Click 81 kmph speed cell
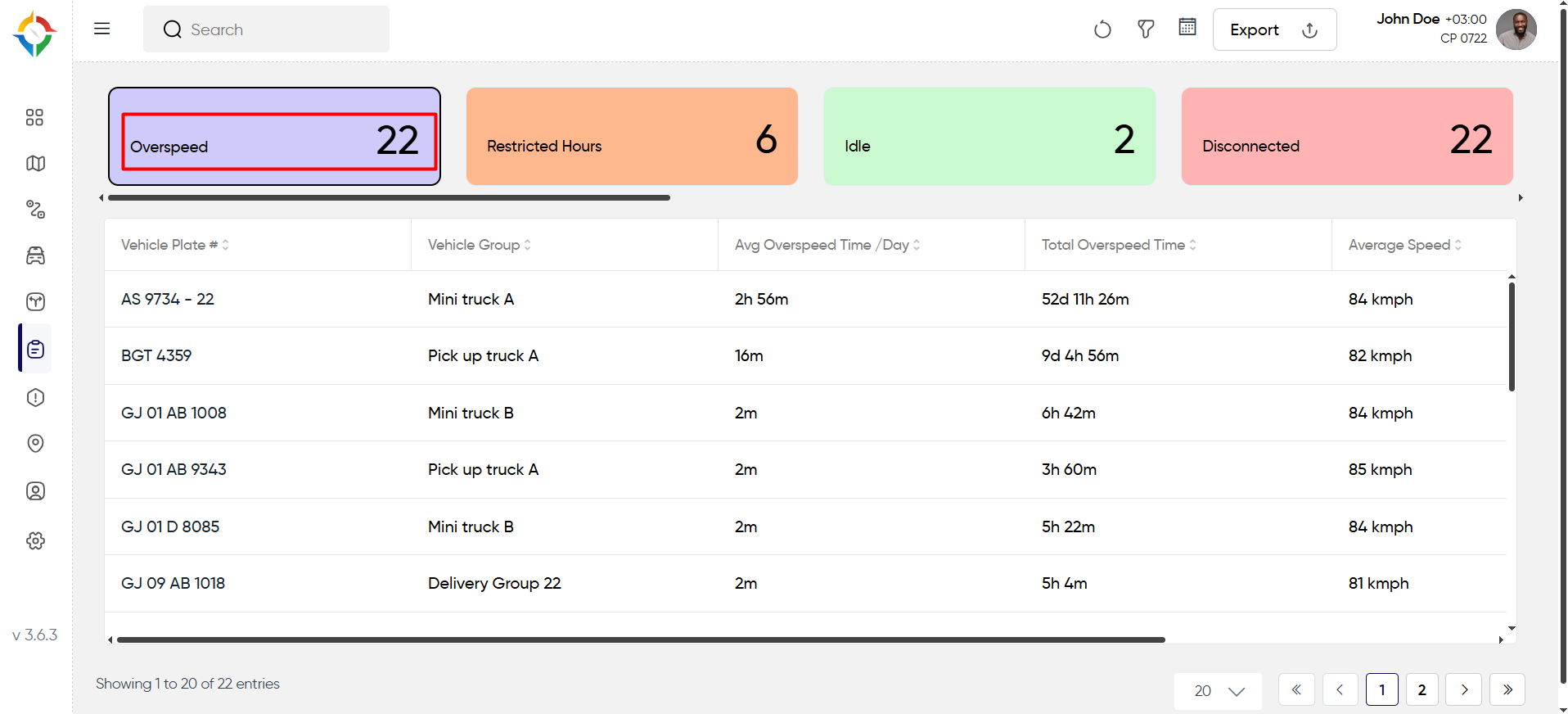1568x714 pixels. coord(1379,583)
